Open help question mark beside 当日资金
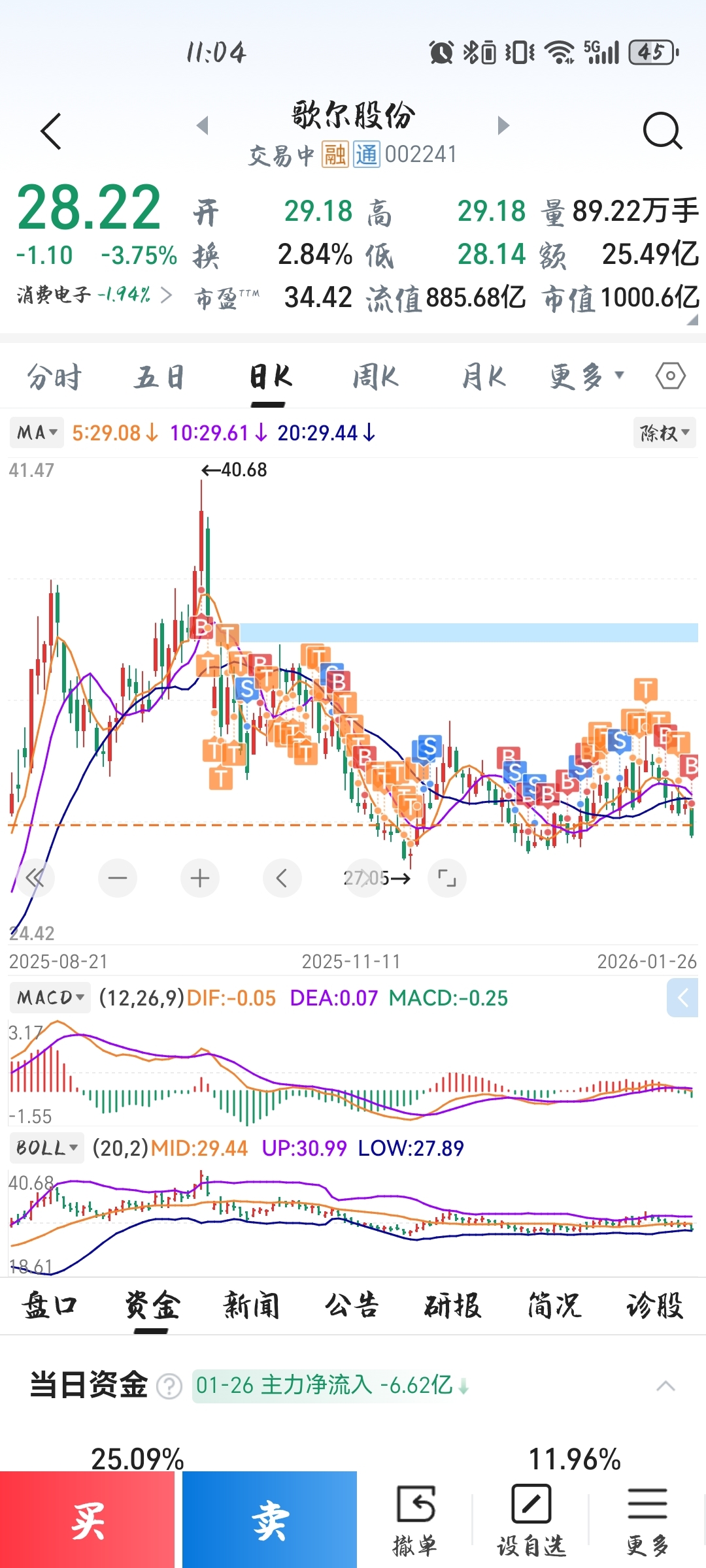Screen dimensions: 706x1568 [x=169, y=1386]
